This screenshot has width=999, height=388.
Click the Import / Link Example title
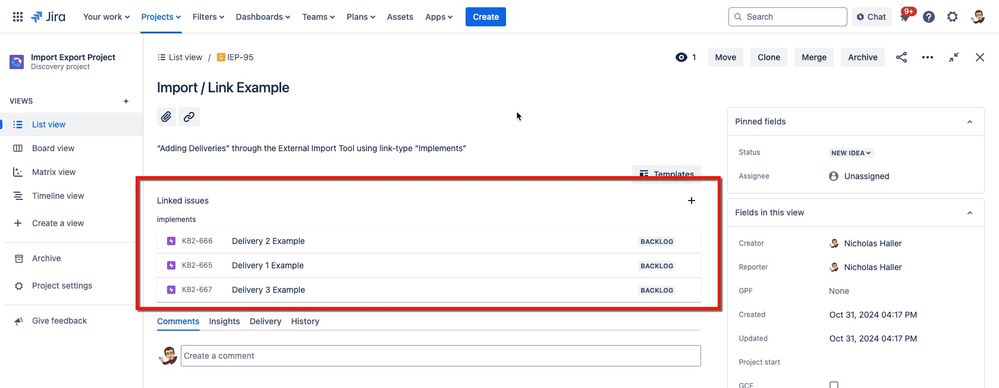point(223,88)
